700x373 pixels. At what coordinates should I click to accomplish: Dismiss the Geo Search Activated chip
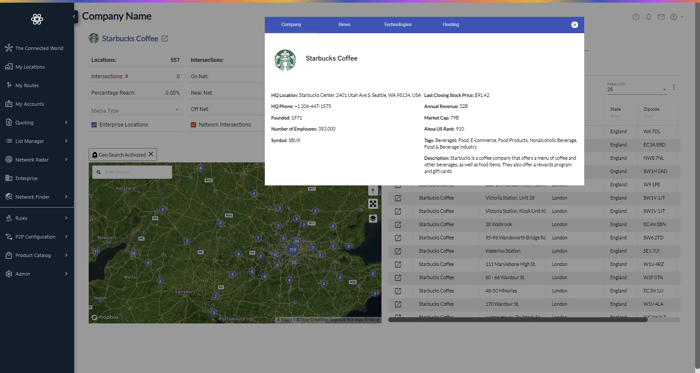coord(151,154)
